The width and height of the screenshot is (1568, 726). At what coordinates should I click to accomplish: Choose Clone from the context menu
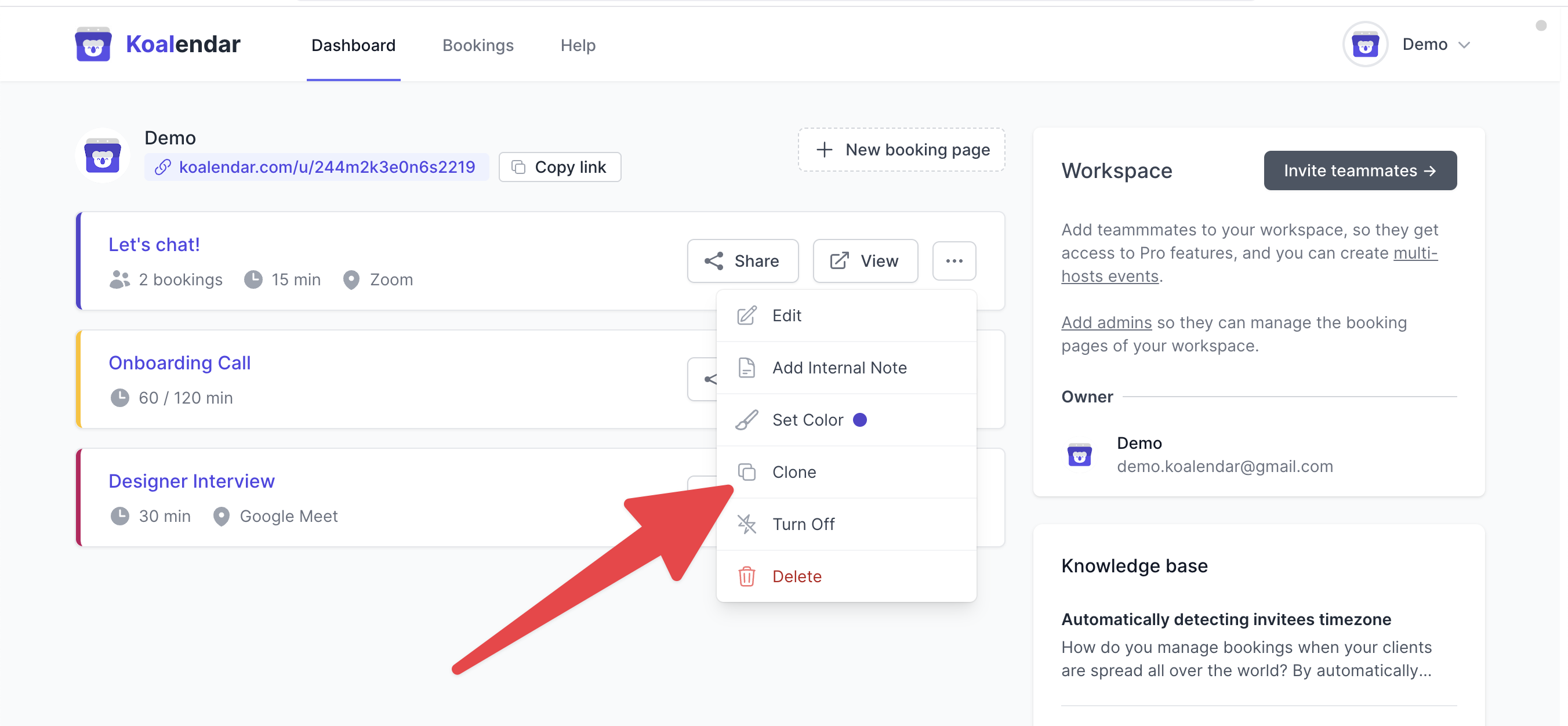(x=846, y=472)
